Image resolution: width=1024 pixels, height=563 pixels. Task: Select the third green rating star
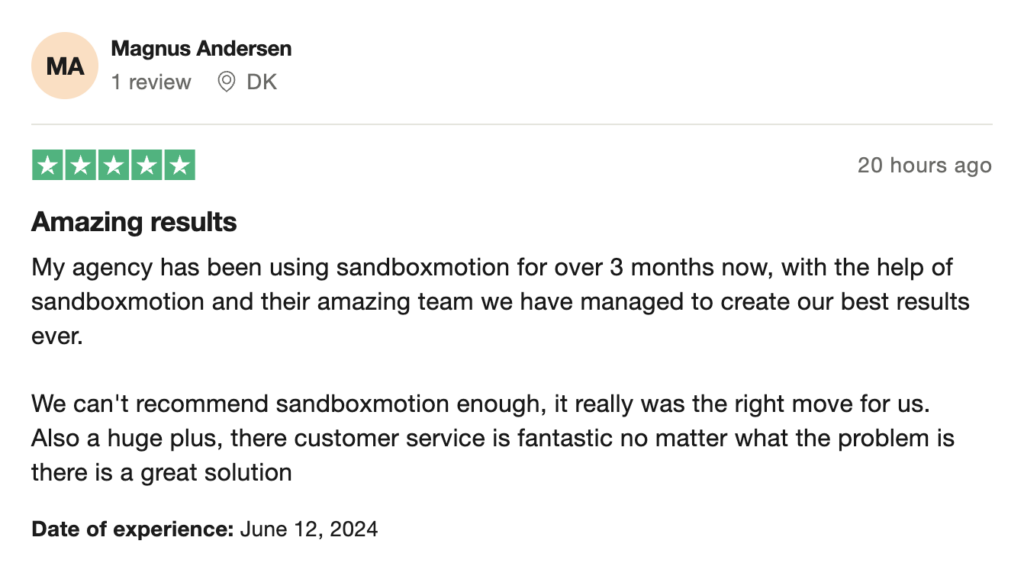coord(114,165)
